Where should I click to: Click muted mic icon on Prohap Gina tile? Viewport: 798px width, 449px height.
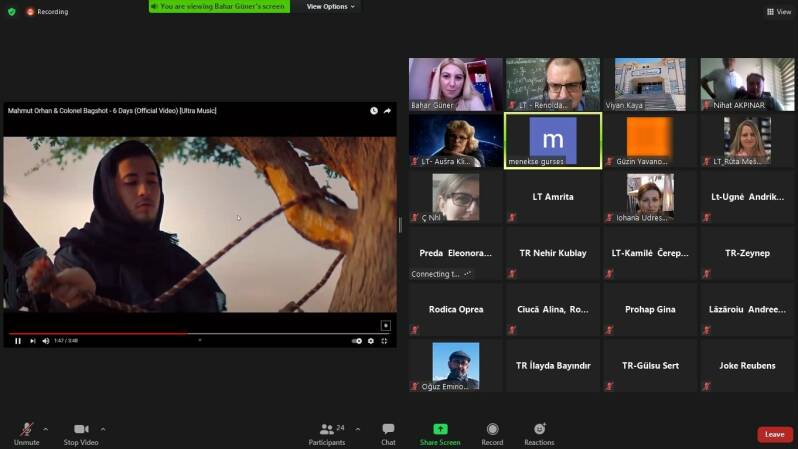609,330
